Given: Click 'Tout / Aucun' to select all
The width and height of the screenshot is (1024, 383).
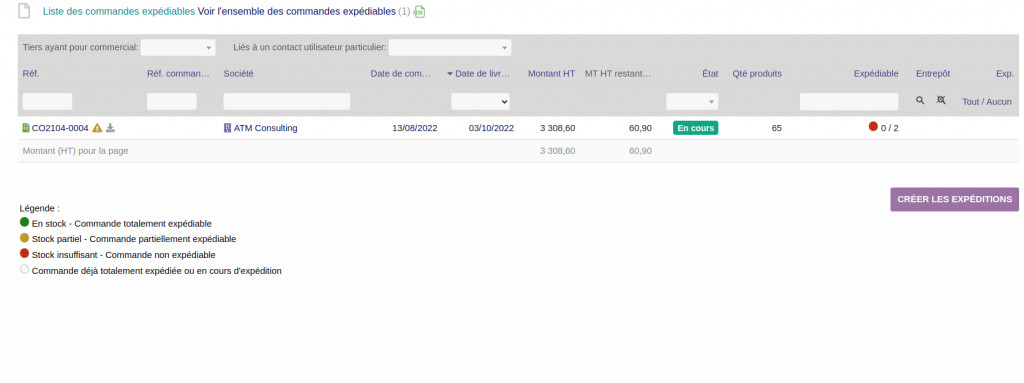Looking at the screenshot, I should pos(987,101).
